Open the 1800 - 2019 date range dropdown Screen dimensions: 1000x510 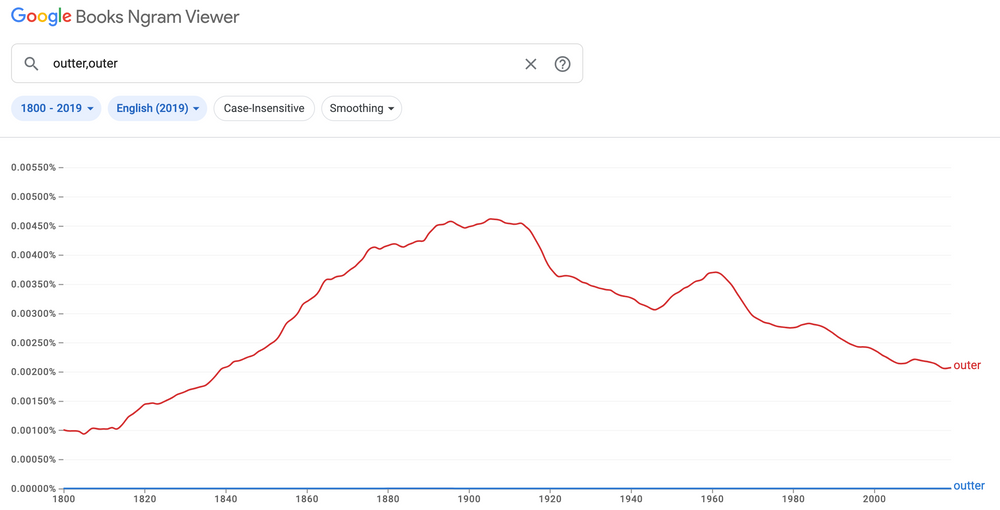coord(56,108)
